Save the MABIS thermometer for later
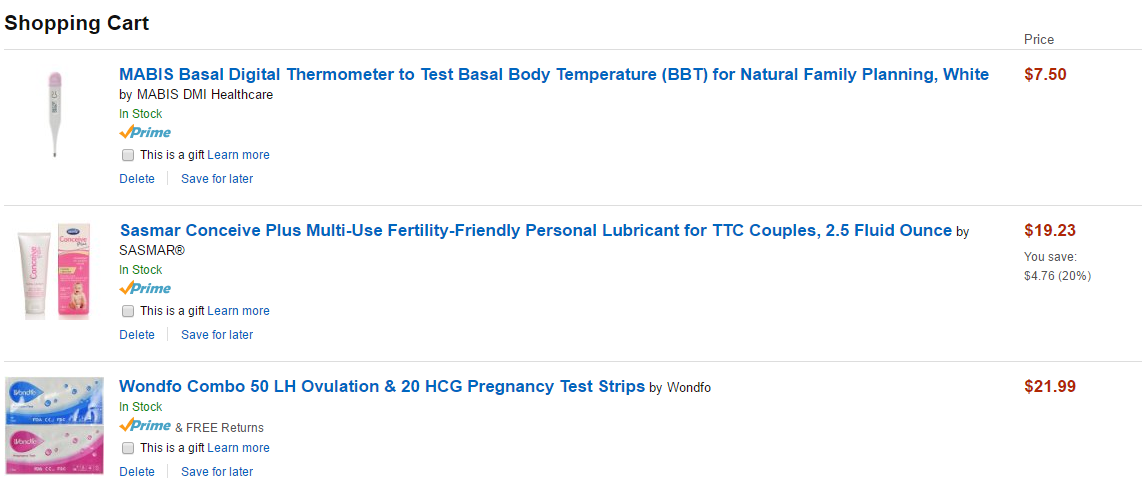The image size is (1142, 493). 217,179
